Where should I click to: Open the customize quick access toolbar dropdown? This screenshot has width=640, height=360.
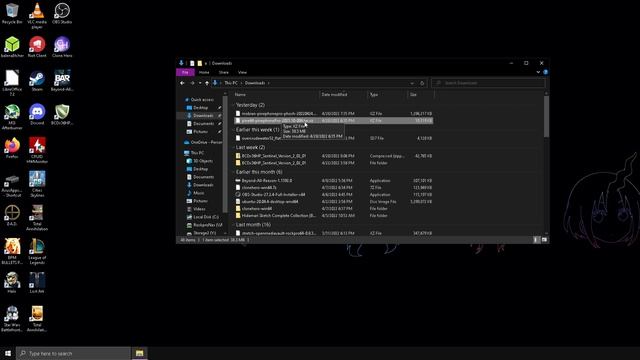pos(206,63)
